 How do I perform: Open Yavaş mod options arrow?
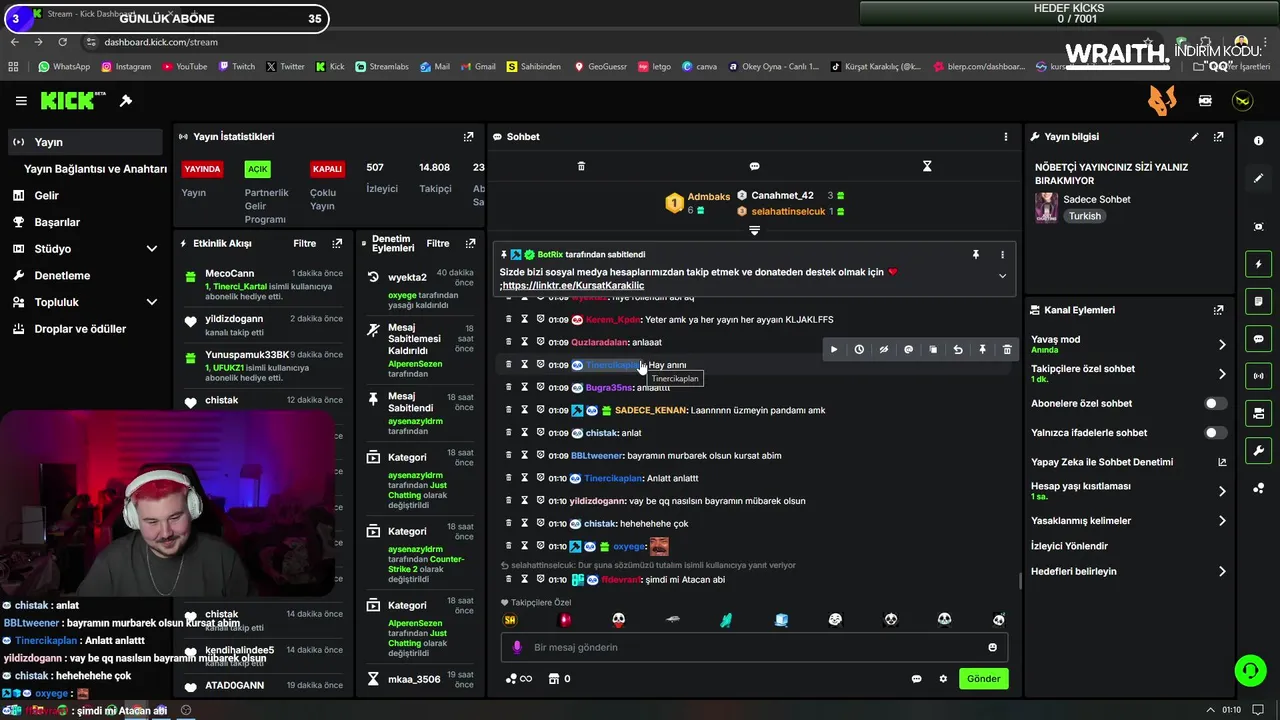tap(1222, 345)
